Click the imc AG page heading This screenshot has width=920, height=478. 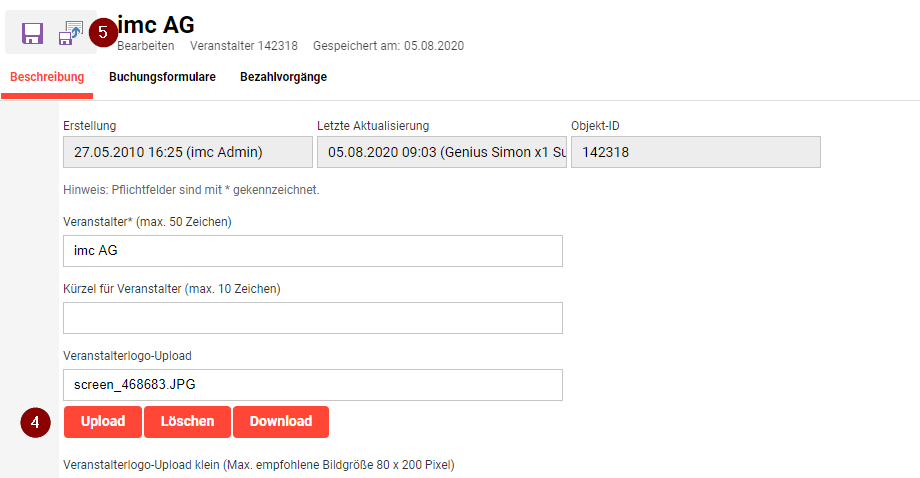(x=156, y=25)
